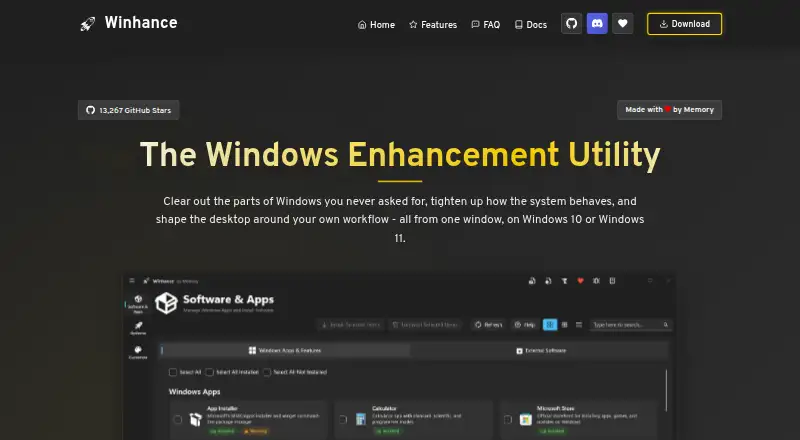800x440 pixels.
Task: Tick the Microsoft Store checkbox
Action: [x=508, y=420]
